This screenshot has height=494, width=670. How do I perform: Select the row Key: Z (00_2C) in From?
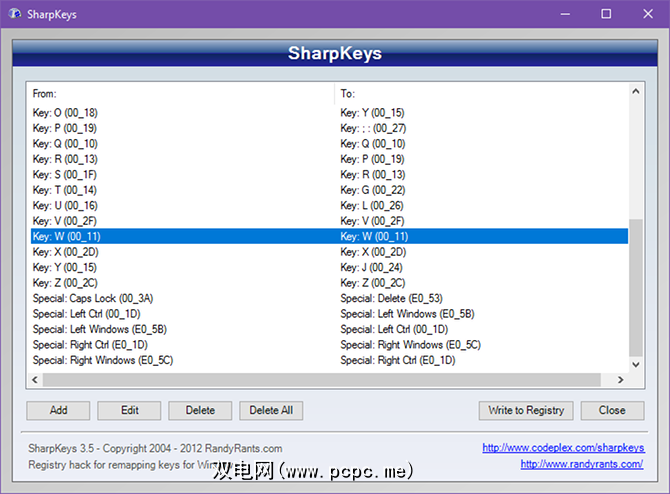(x=65, y=283)
